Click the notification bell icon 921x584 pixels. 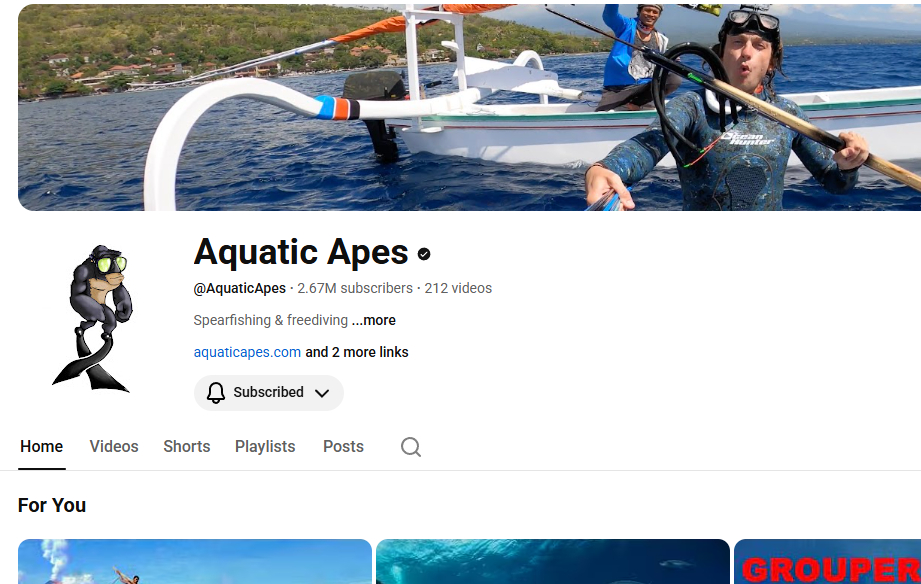point(216,393)
